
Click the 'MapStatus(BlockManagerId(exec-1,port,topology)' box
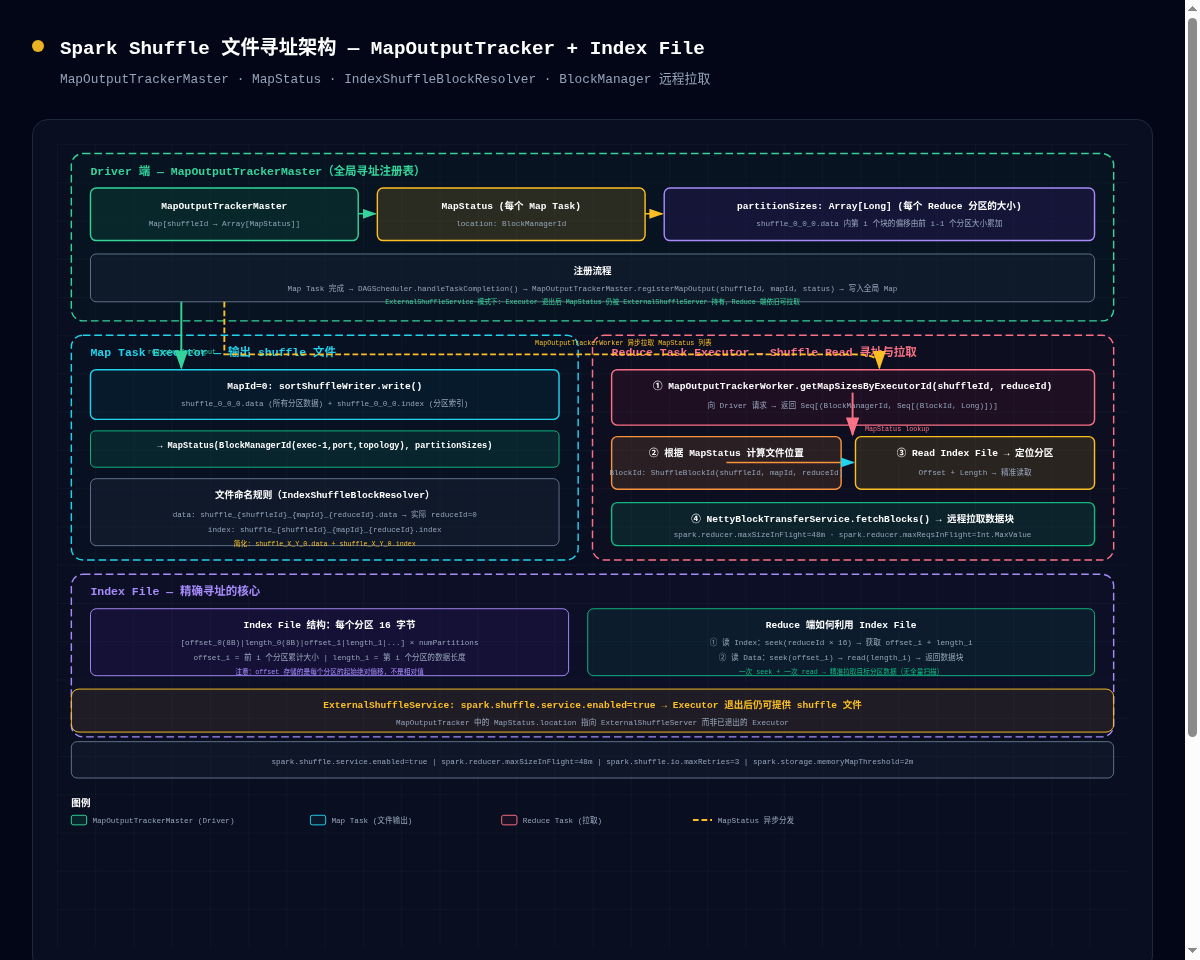click(x=324, y=449)
